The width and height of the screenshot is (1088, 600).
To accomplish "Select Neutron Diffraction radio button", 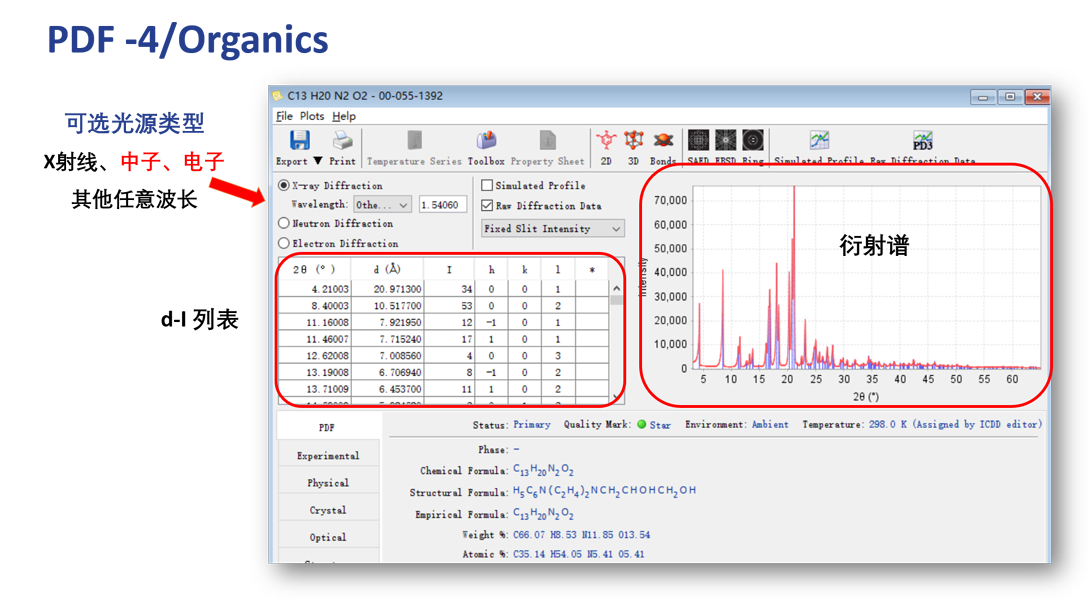I will [x=284, y=223].
